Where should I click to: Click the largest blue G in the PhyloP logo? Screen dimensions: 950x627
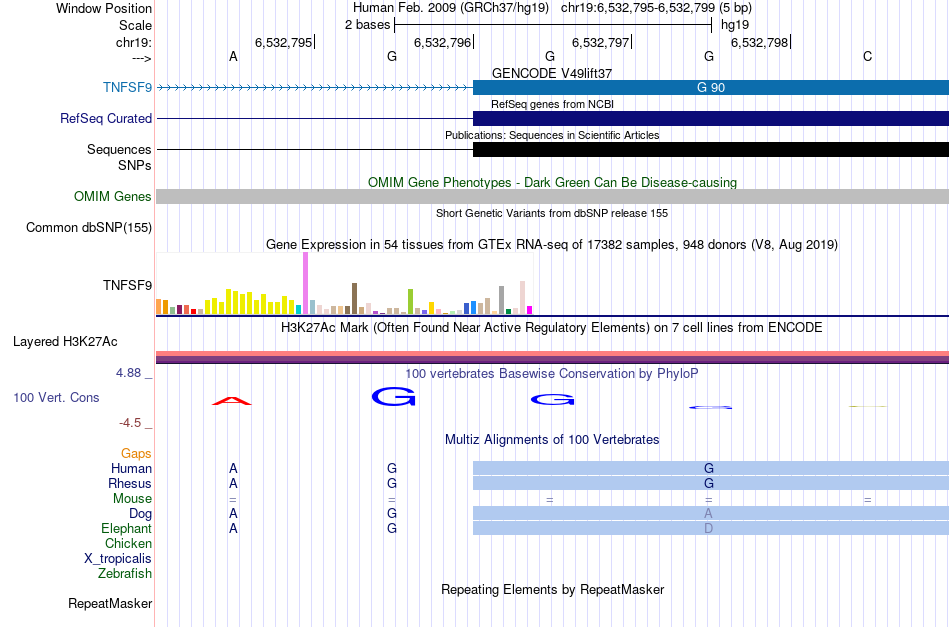coord(393,397)
